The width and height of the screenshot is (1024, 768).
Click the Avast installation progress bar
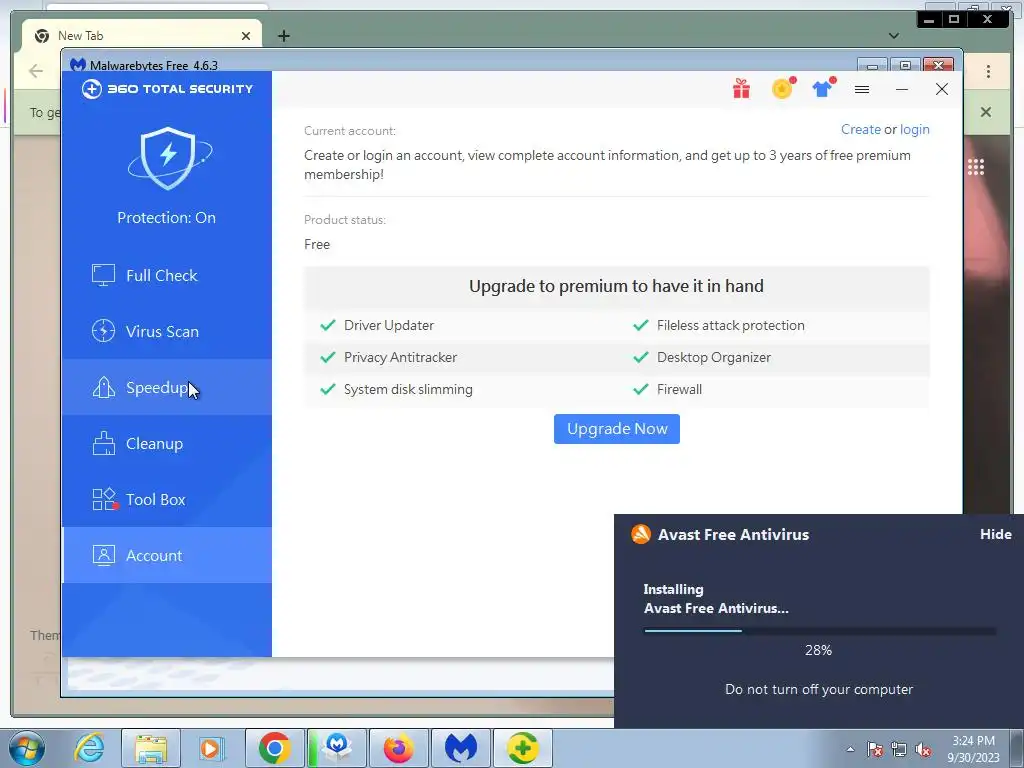point(820,631)
